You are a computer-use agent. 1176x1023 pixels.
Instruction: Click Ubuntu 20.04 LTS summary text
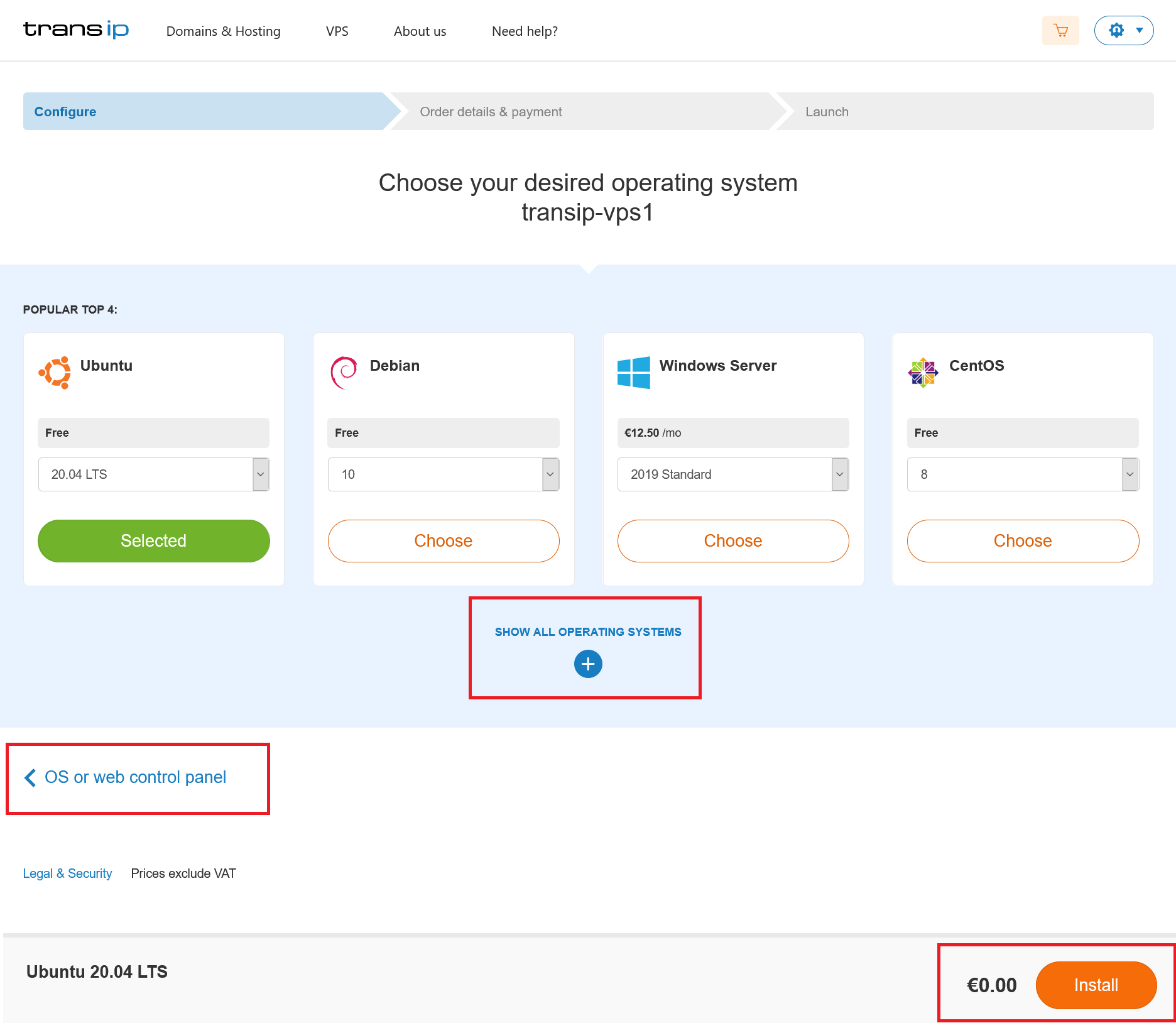click(97, 972)
